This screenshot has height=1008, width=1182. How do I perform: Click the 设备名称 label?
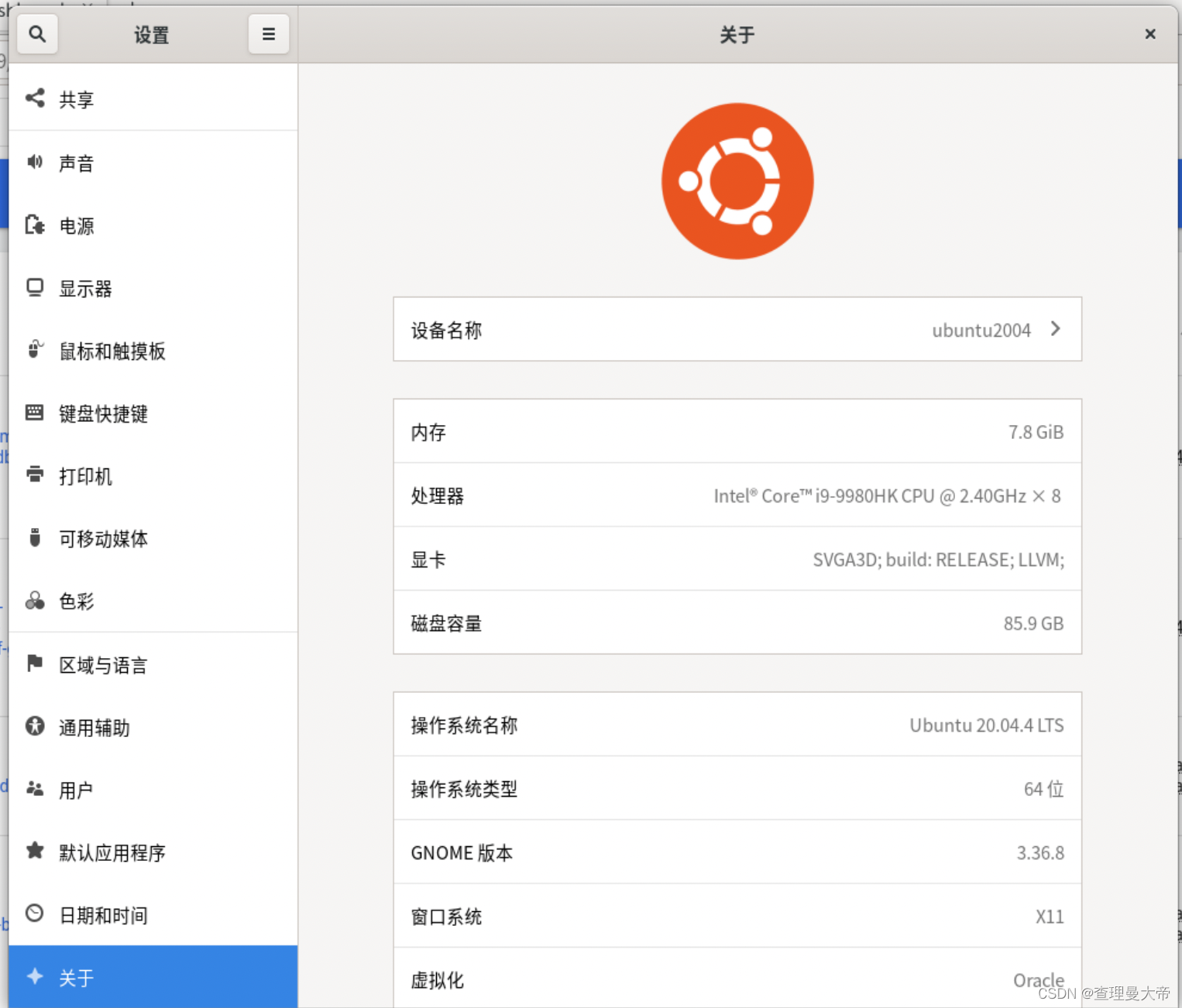(446, 331)
